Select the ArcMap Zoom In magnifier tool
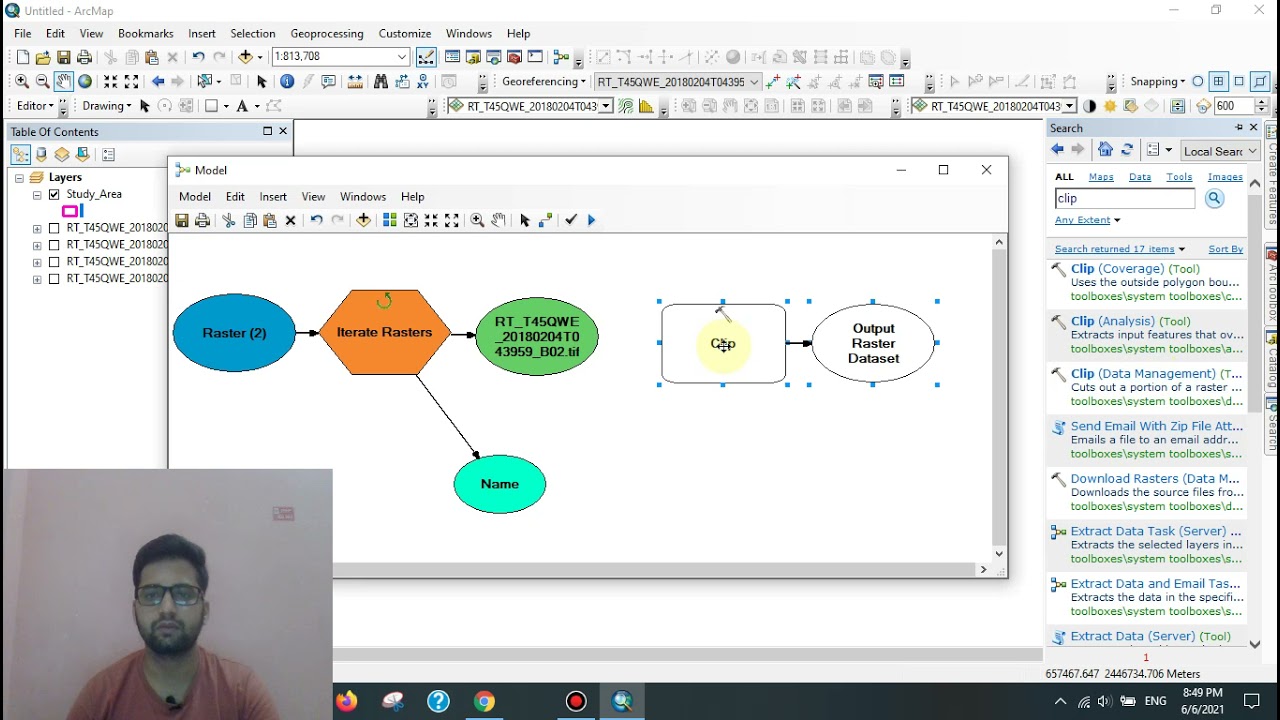This screenshot has height=720, width=1280. 21,81
